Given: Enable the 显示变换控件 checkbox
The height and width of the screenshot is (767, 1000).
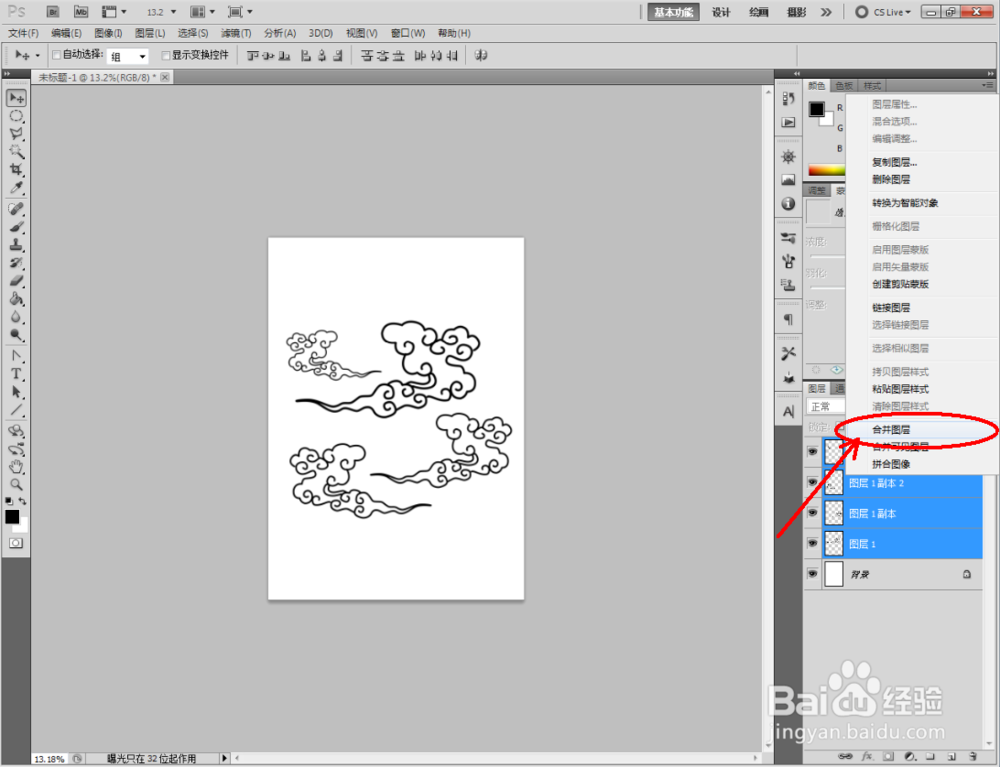Looking at the screenshot, I should (x=166, y=55).
